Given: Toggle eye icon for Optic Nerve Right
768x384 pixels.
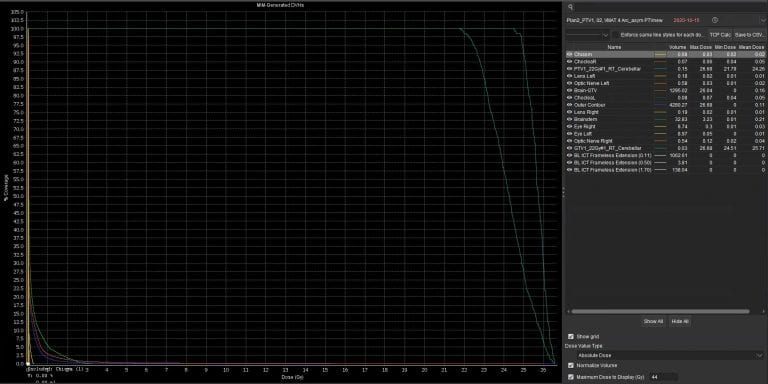Looking at the screenshot, I should (x=569, y=141).
